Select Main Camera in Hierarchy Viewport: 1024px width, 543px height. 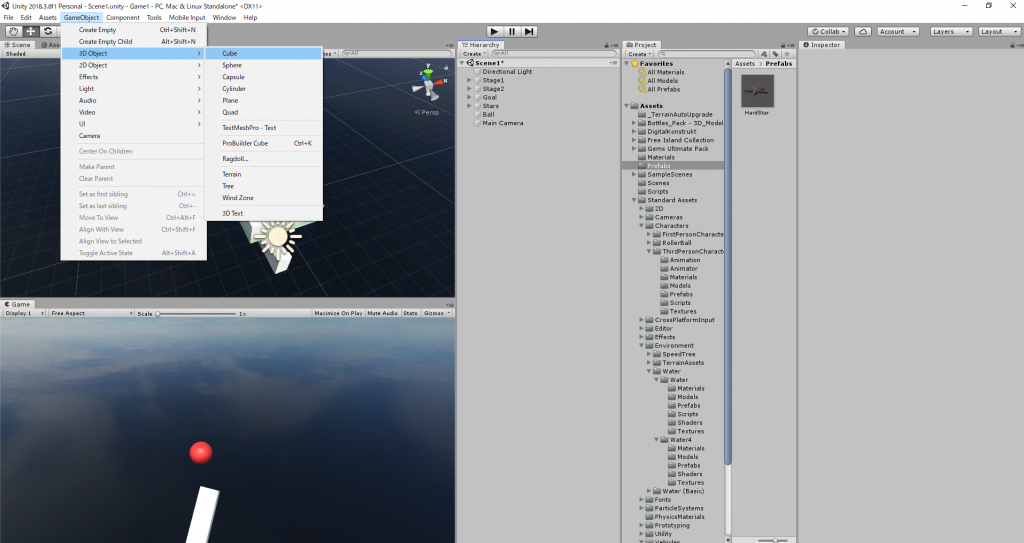502,123
